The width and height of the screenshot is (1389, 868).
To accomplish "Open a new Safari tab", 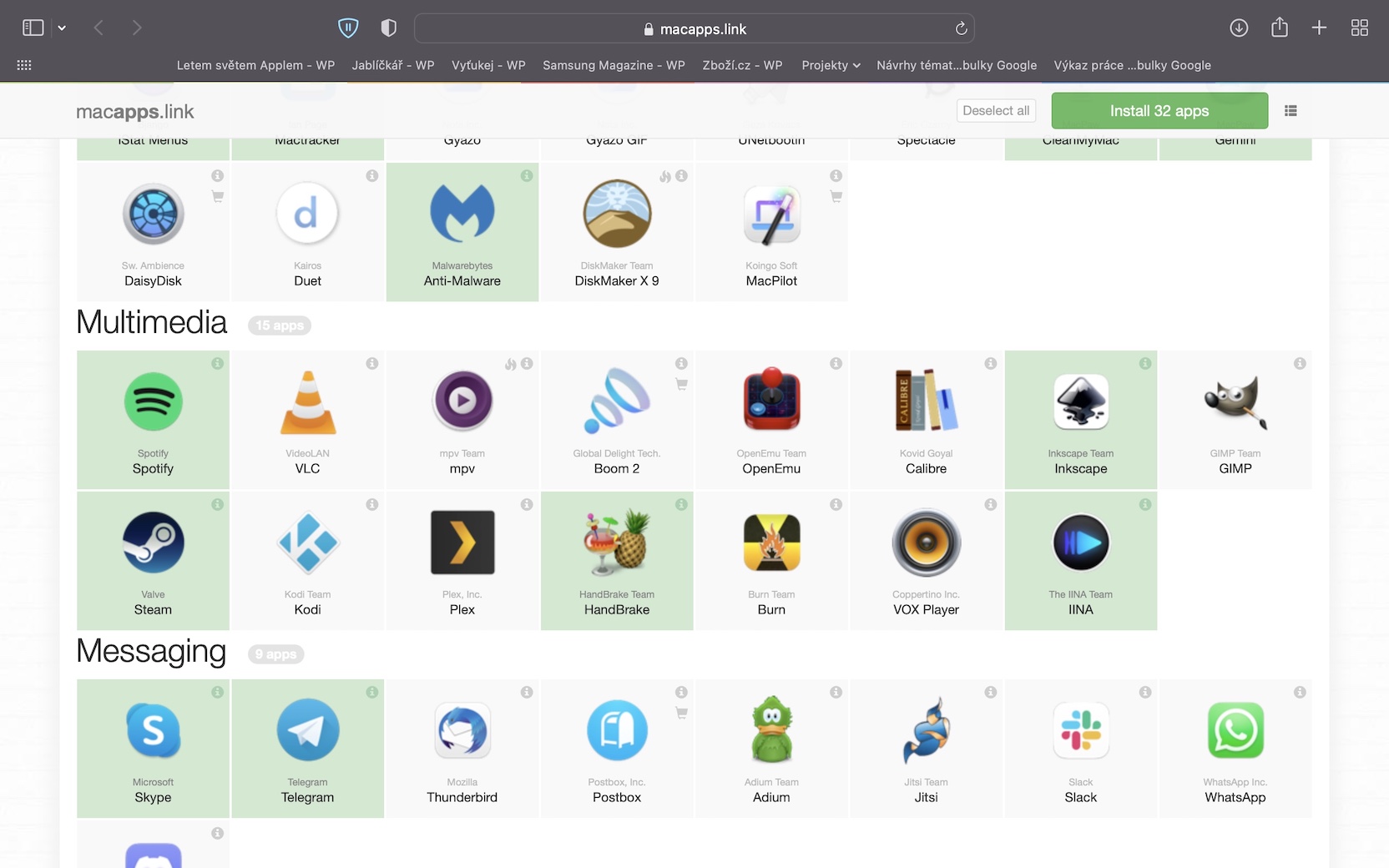I will 1319,28.
